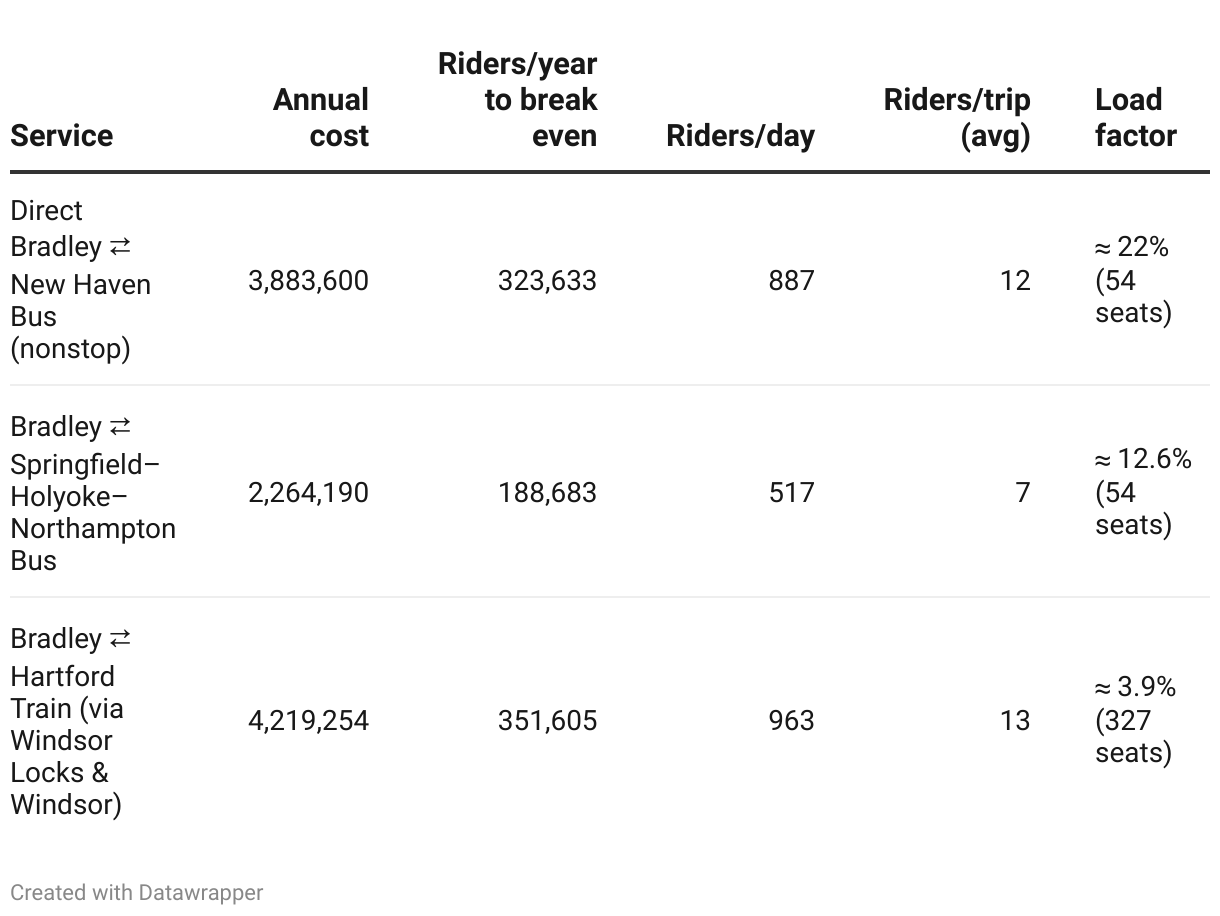This screenshot has height=916, width=1220.
Task: Click the Load factor column header
Action: point(1135,117)
